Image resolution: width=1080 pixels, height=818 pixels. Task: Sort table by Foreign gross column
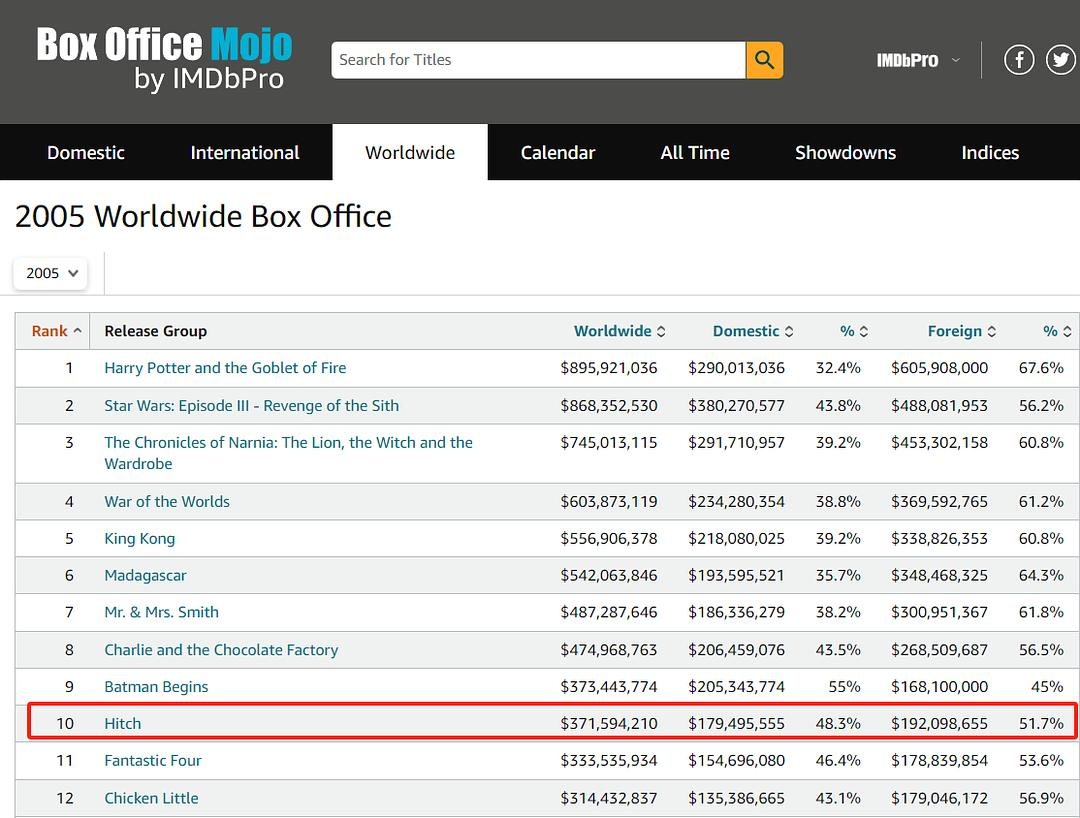961,331
